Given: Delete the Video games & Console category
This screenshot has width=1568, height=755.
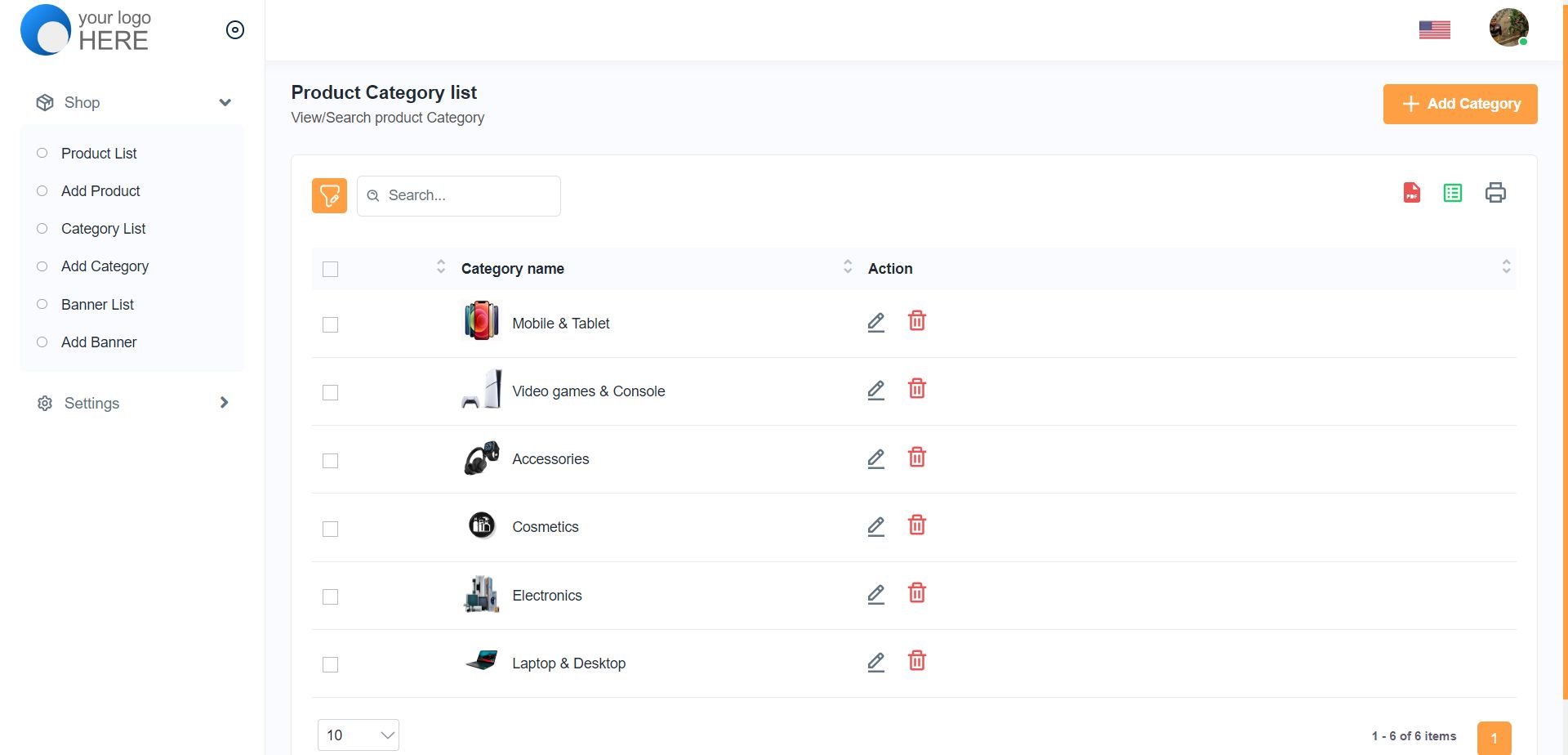Looking at the screenshot, I should (916, 390).
